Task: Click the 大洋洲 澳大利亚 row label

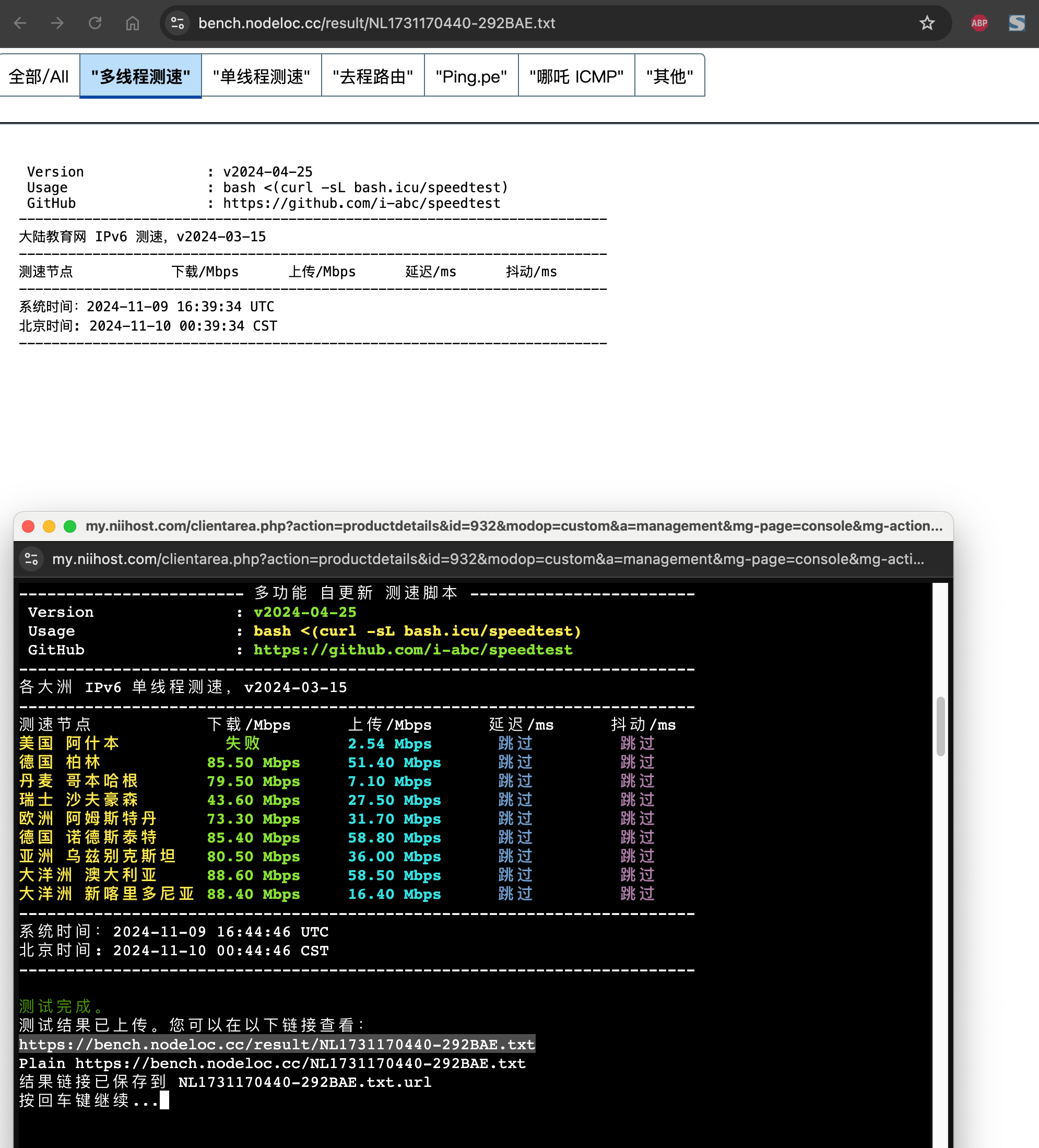Action: pos(88,875)
